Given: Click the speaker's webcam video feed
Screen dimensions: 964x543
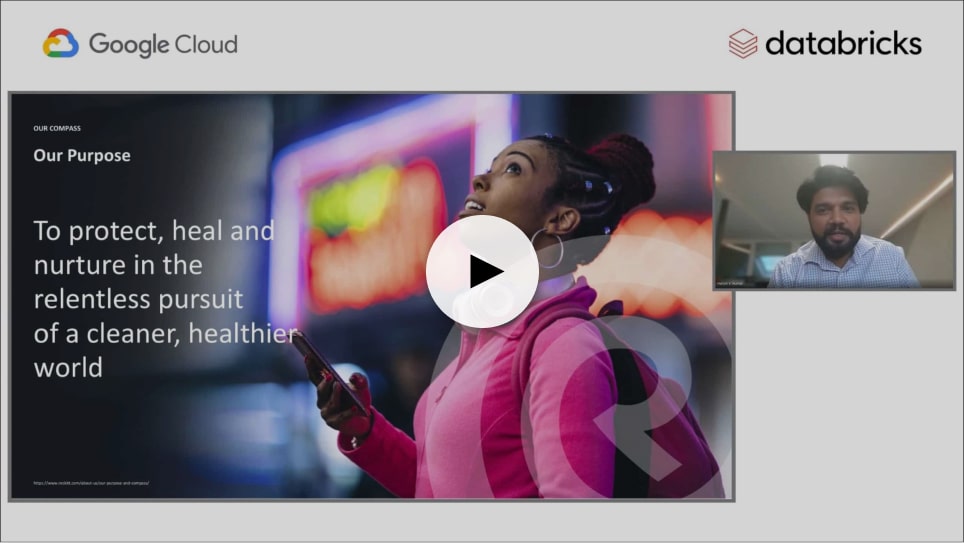Looking at the screenshot, I should point(833,220).
